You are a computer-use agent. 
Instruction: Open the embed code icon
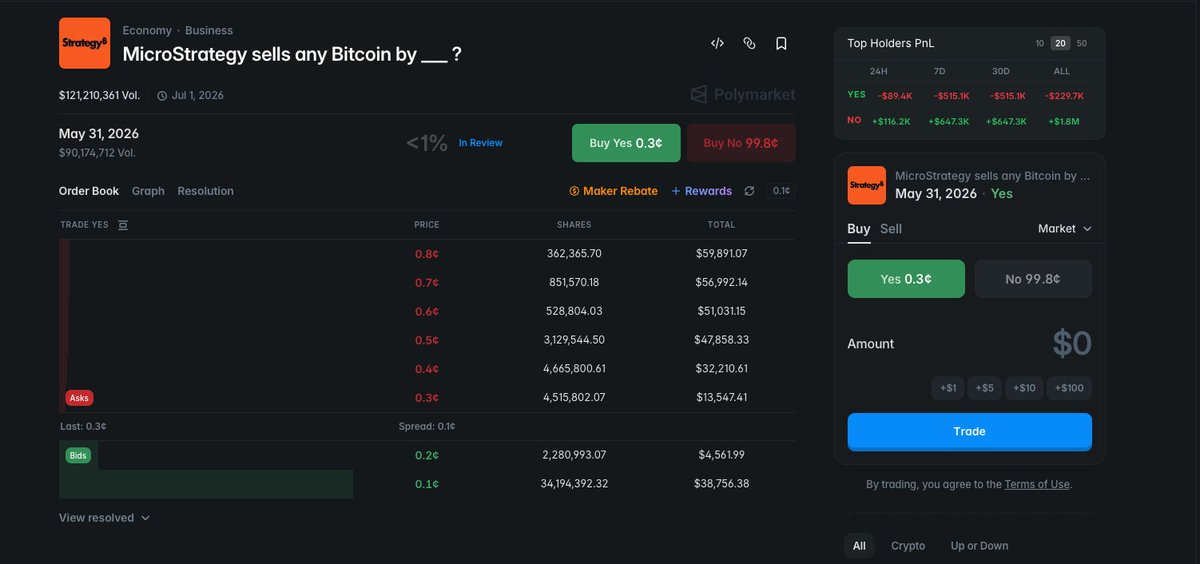pos(717,43)
